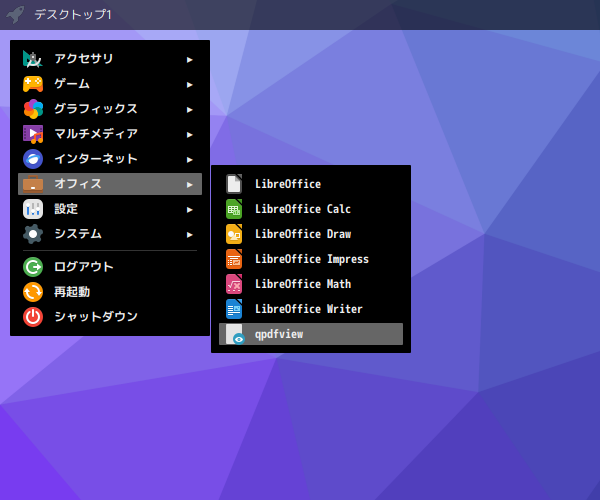This screenshot has width=600, height=500.
Task: Expand the マルチメディア submenu arrow
Action: pos(189,135)
